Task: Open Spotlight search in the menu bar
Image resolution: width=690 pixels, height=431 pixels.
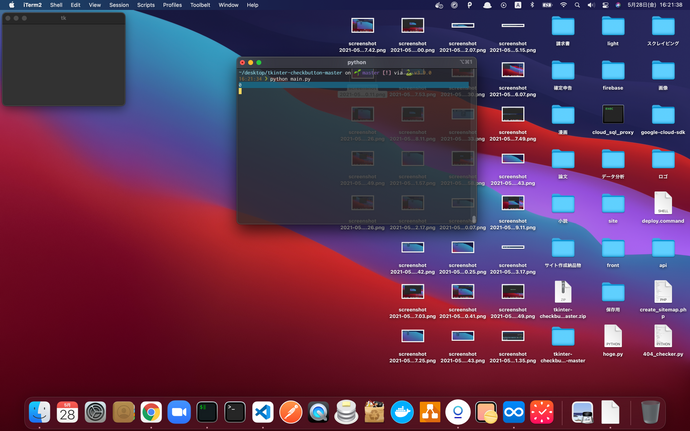Action: point(577,5)
